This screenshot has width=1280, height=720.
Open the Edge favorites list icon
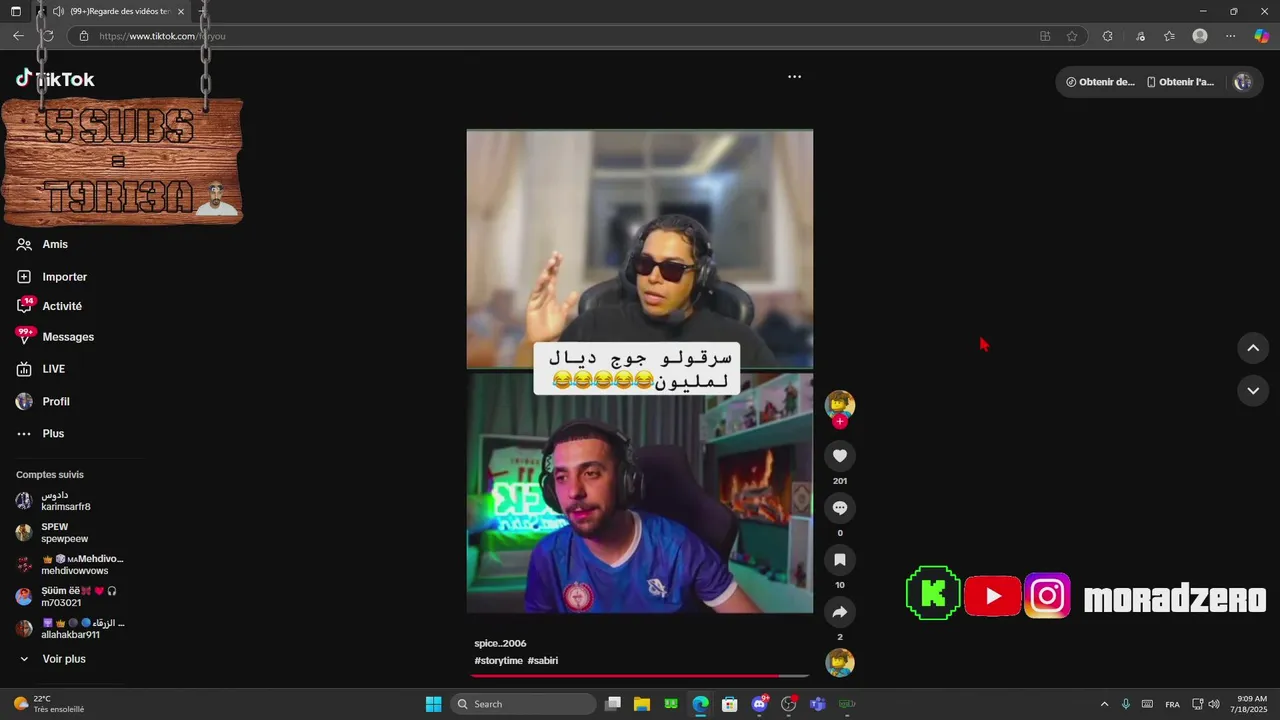pos(1169,36)
